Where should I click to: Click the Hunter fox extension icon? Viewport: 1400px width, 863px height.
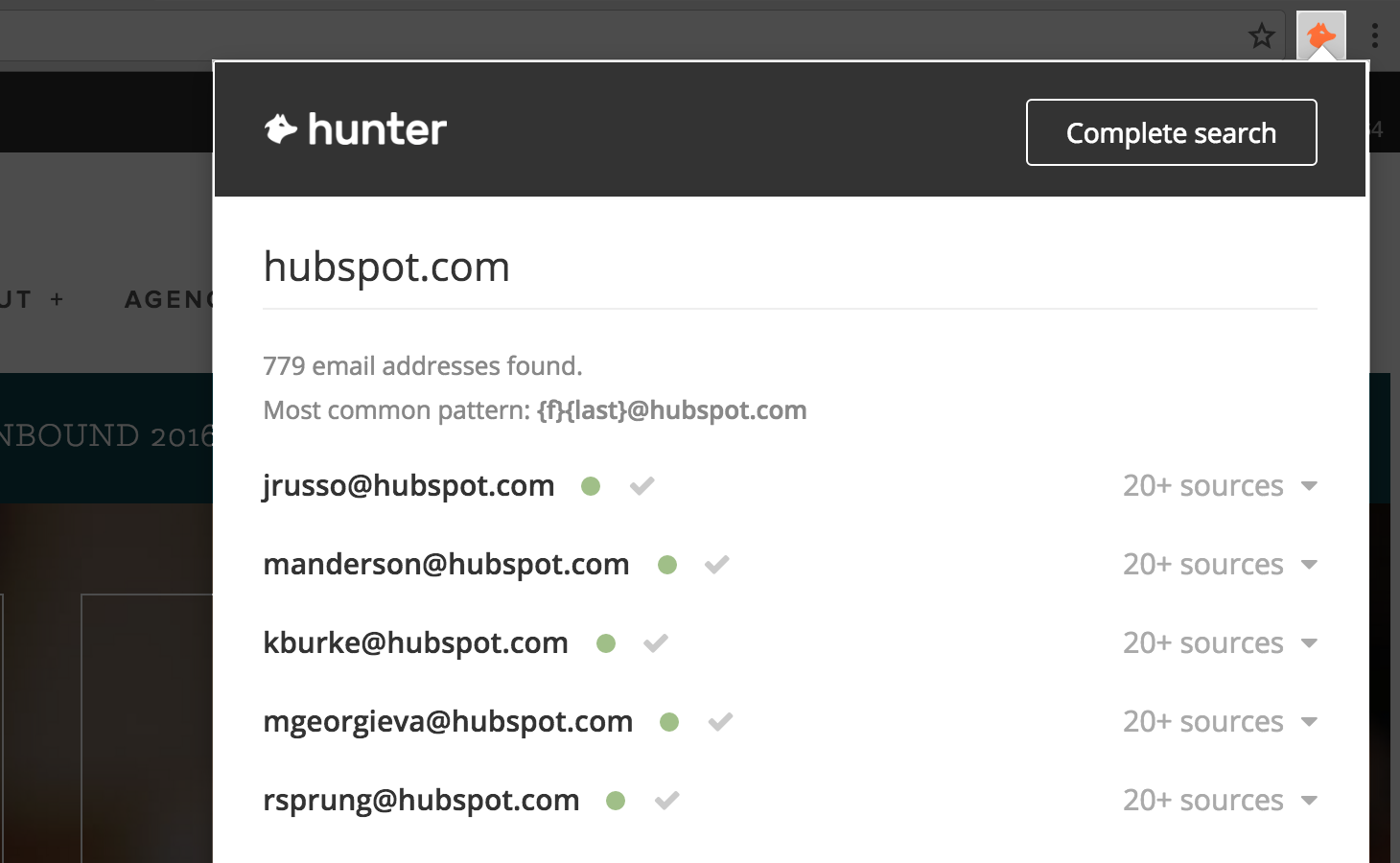pos(1320,36)
